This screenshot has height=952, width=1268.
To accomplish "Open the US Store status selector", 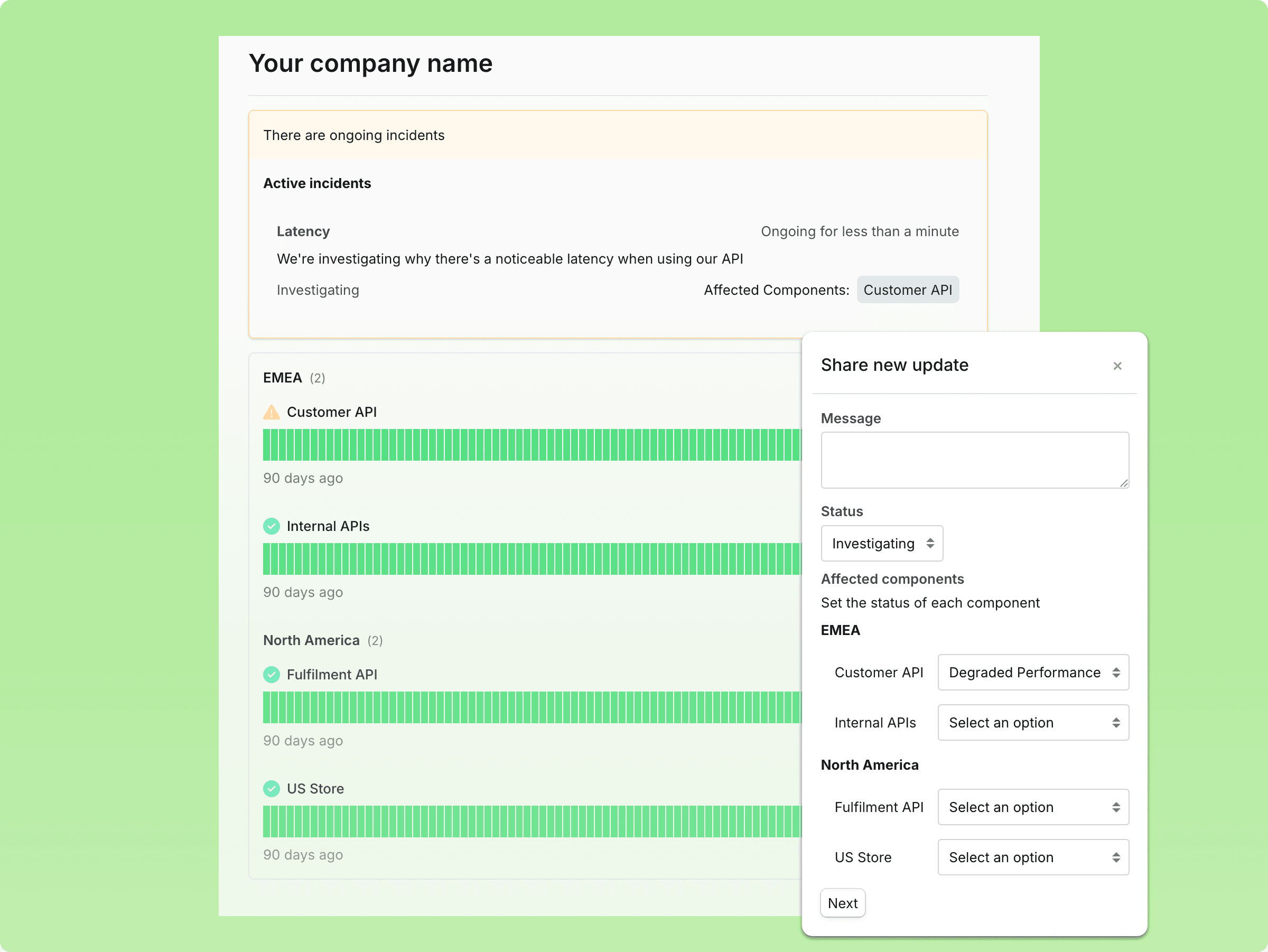I will (x=1032, y=857).
